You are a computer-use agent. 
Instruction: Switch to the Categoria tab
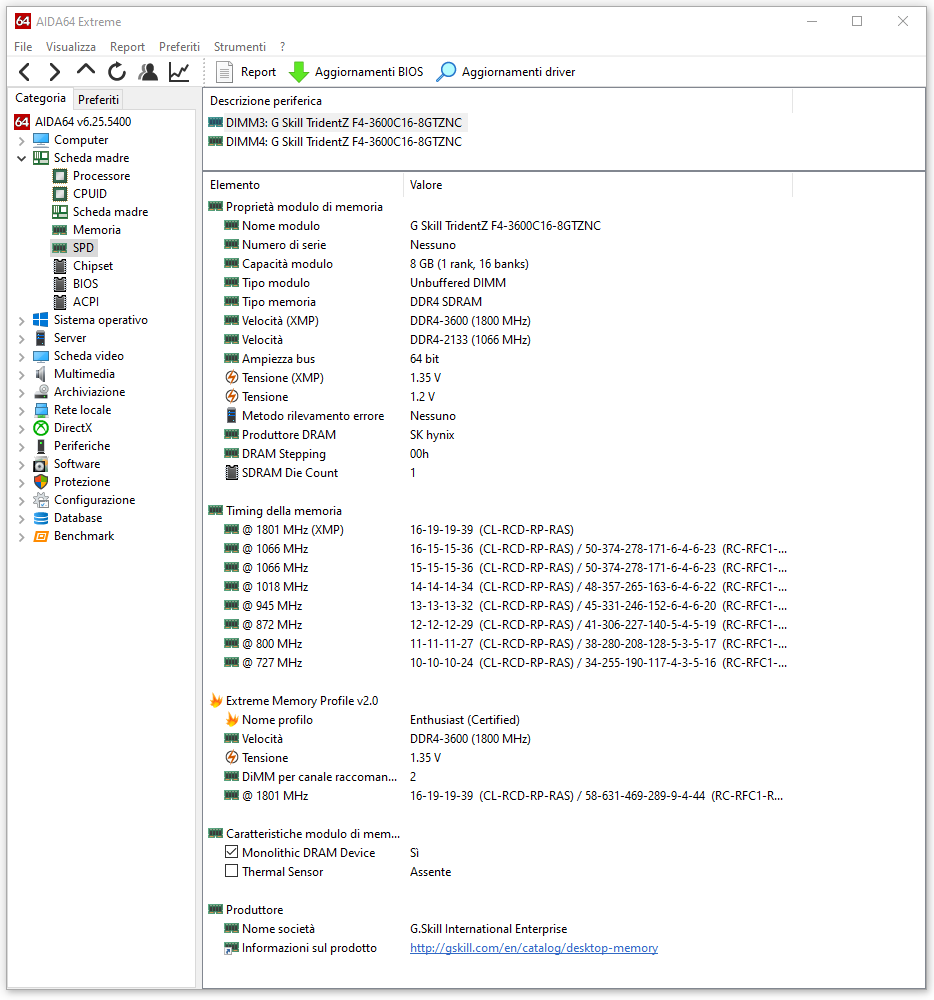tap(40, 98)
